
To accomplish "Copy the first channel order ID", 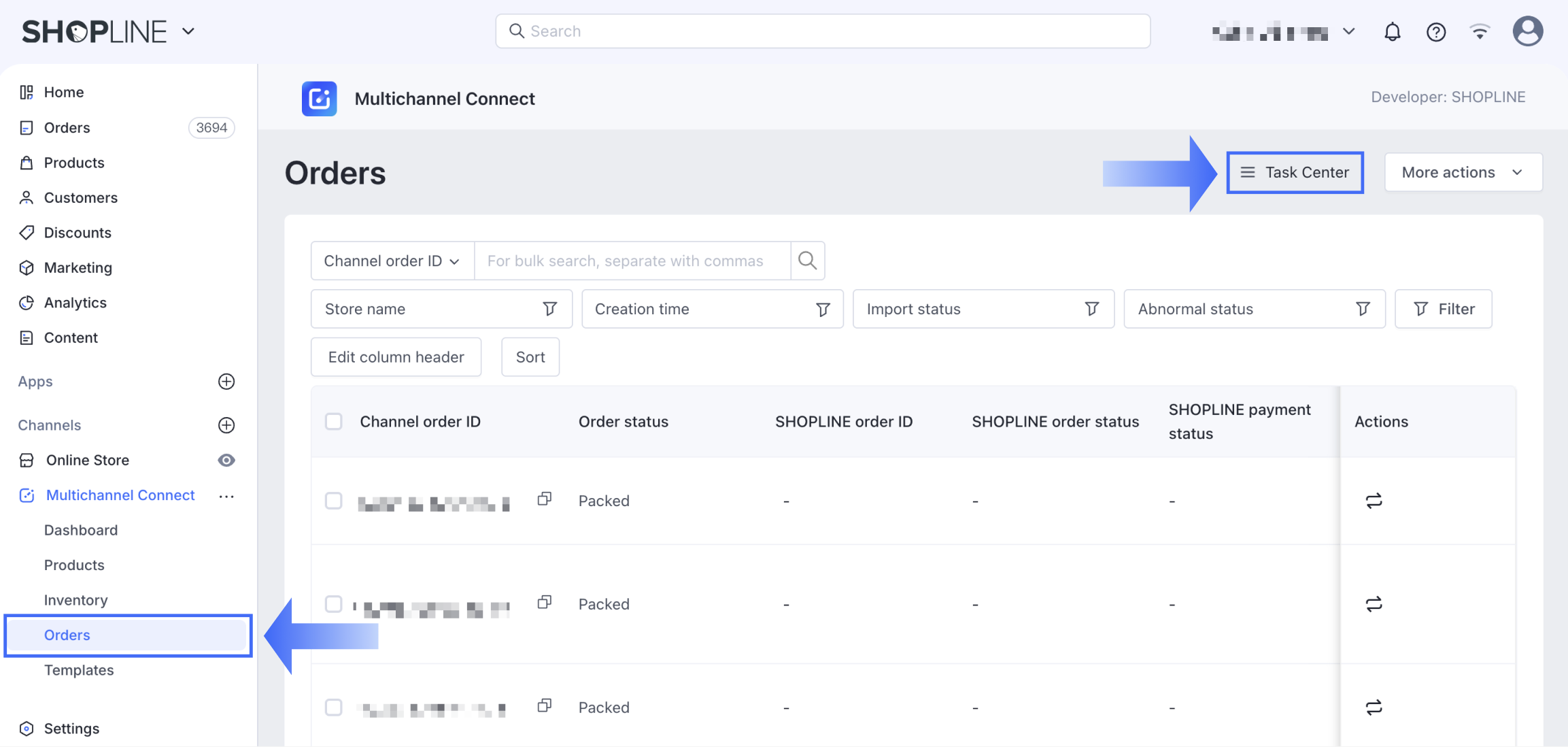I will [x=544, y=499].
